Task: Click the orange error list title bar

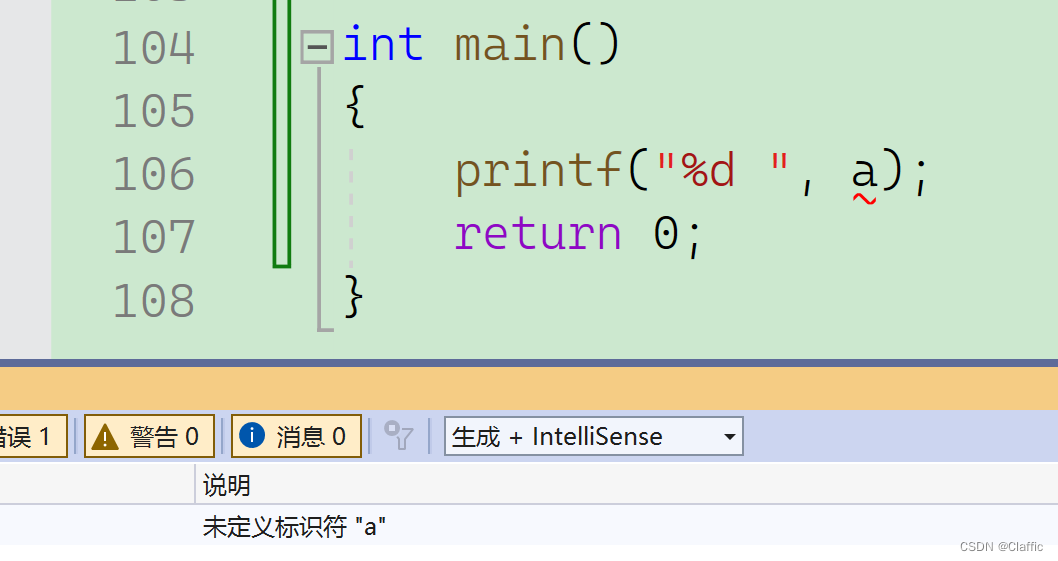Action: (x=529, y=388)
